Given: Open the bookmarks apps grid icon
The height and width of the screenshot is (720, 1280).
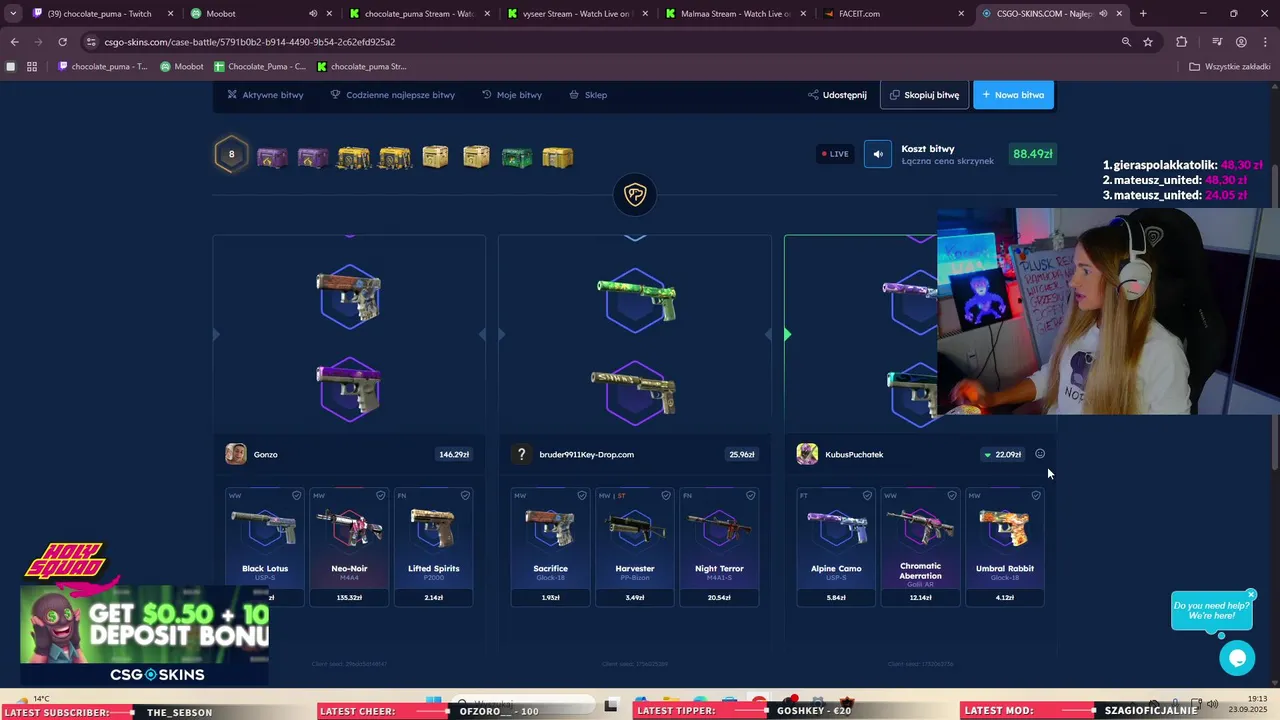Looking at the screenshot, I should click(32, 67).
